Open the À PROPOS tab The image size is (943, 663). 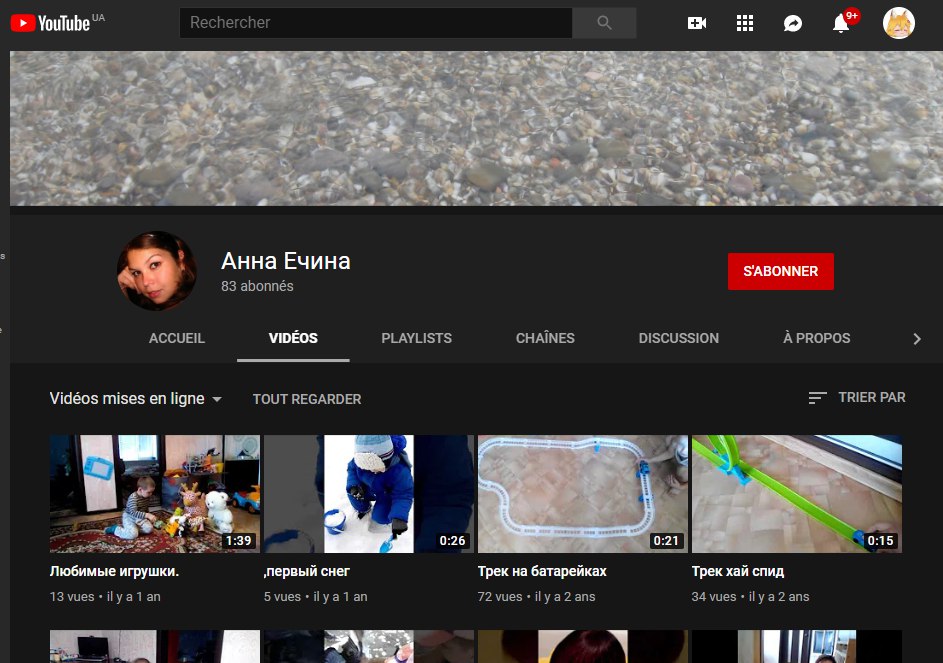(x=817, y=338)
